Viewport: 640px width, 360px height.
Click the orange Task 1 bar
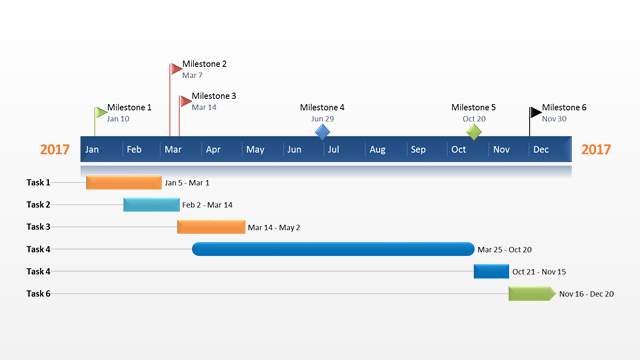click(124, 182)
